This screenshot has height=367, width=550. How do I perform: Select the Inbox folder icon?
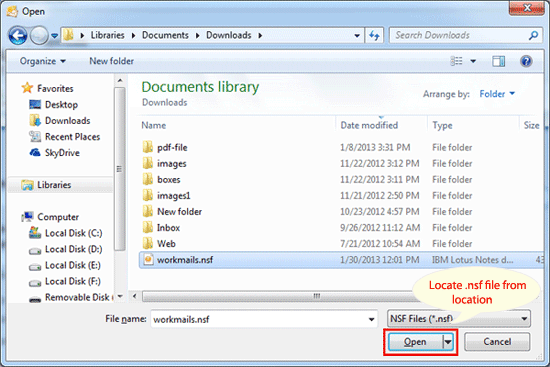(x=148, y=228)
